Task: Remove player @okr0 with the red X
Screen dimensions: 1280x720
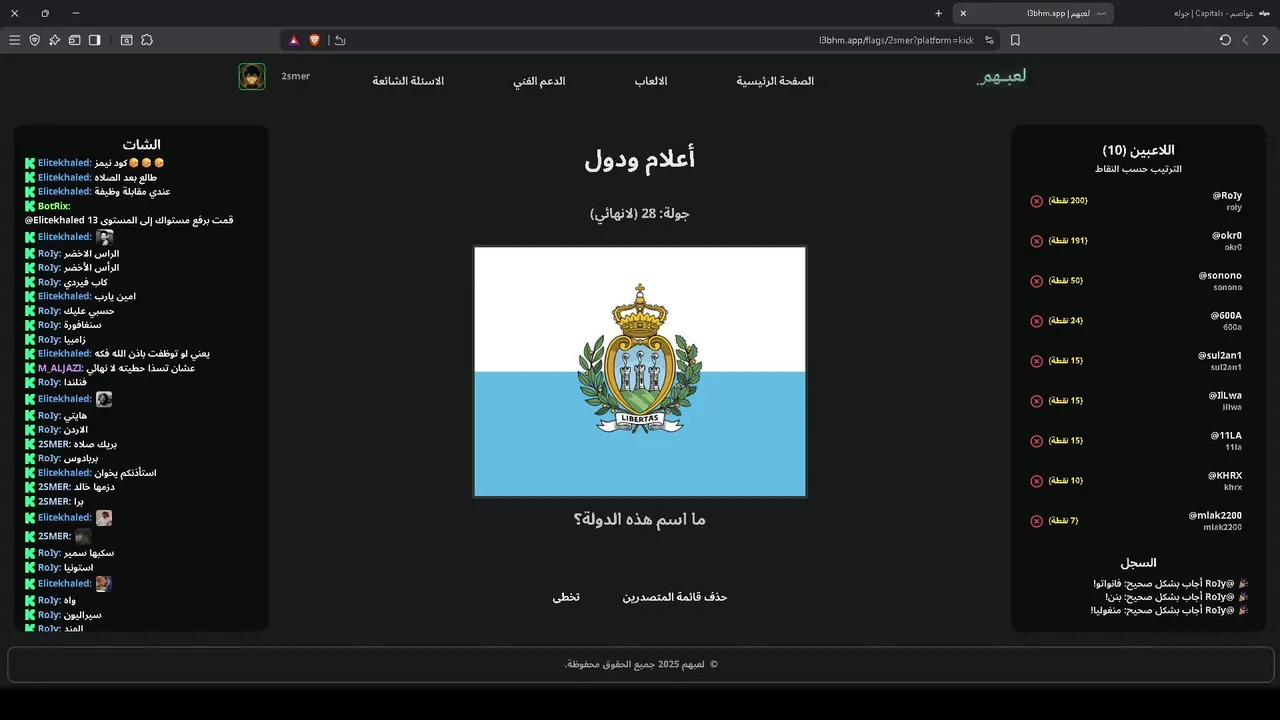Action: click(1036, 241)
